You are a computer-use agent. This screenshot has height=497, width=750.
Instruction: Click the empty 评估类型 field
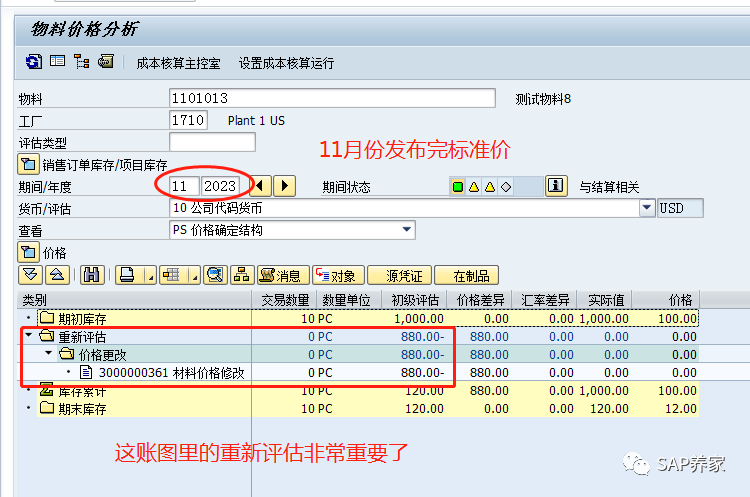point(212,142)
